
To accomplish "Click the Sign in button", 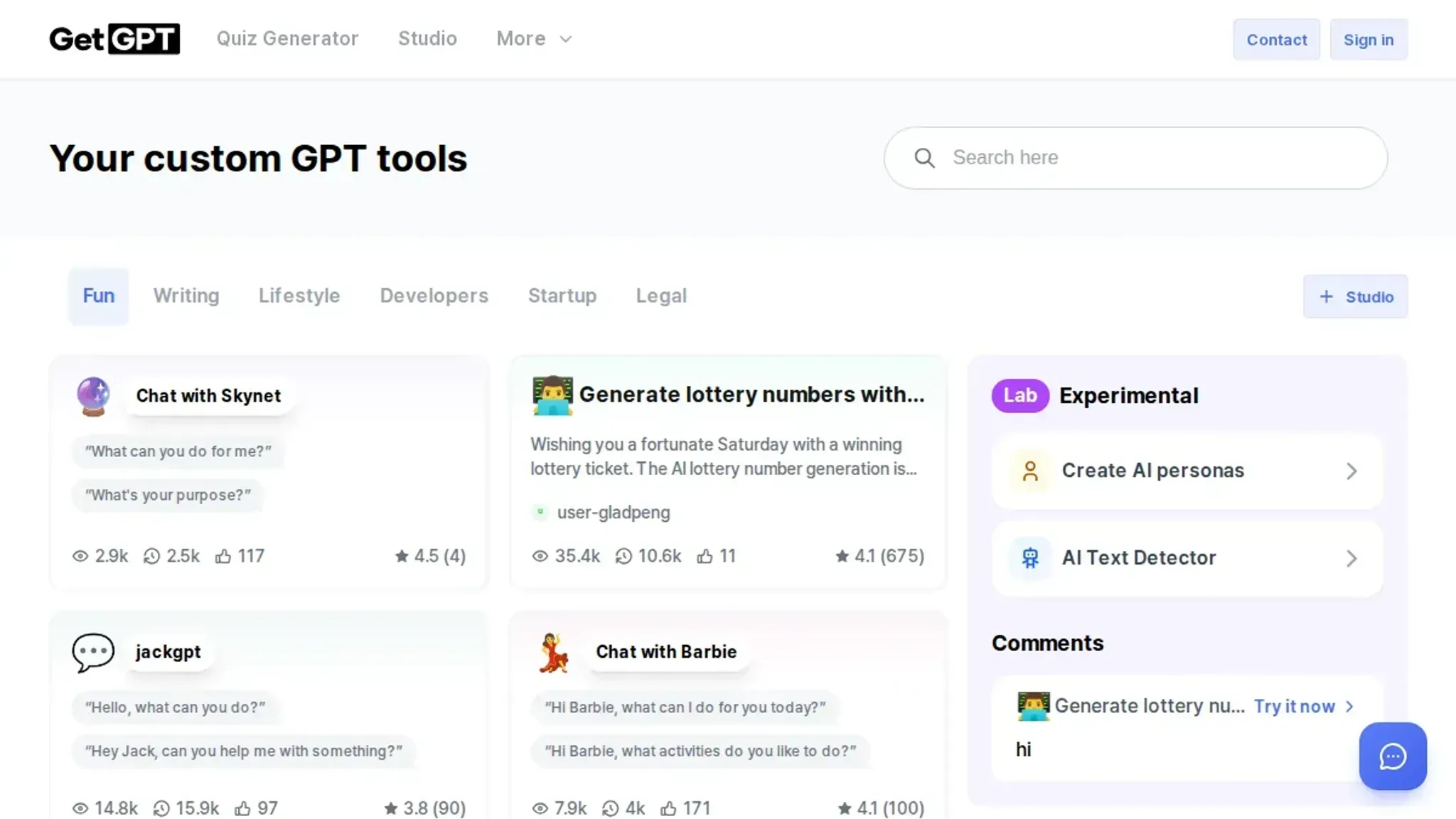I will point(1369,40).
